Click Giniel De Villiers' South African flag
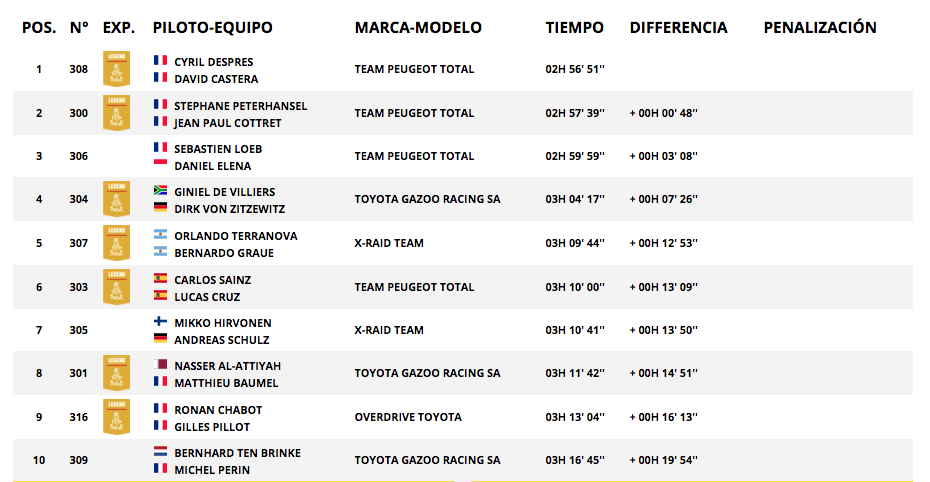930x482 pixels. point(160,190)
